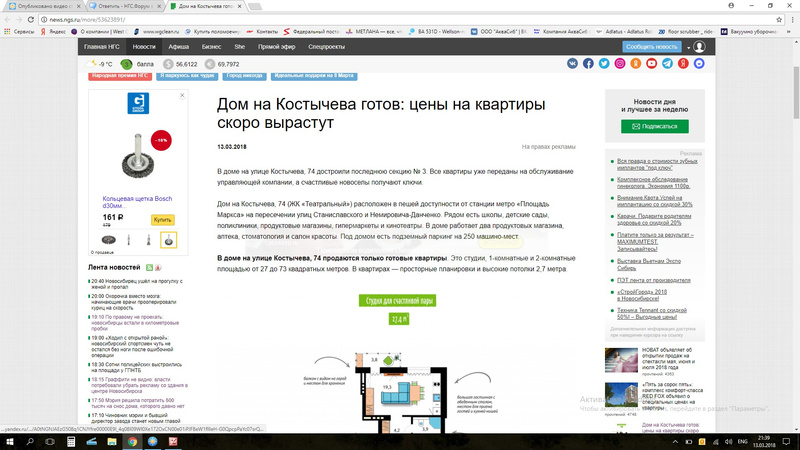Open the Новости menu item
This screenshot has width=800, height=450.
144,47
